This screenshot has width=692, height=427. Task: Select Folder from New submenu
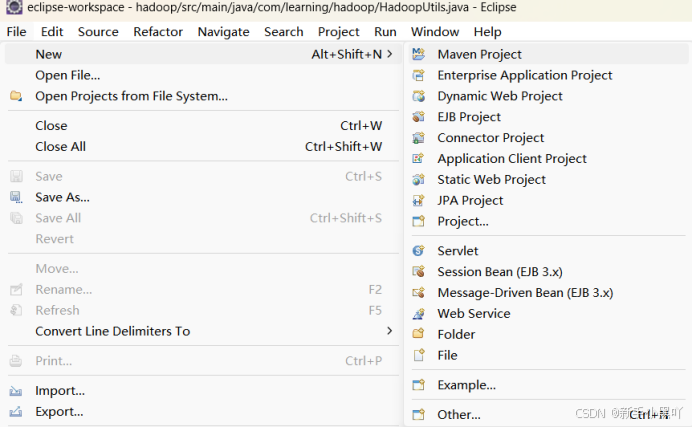(x=548, y=334)
